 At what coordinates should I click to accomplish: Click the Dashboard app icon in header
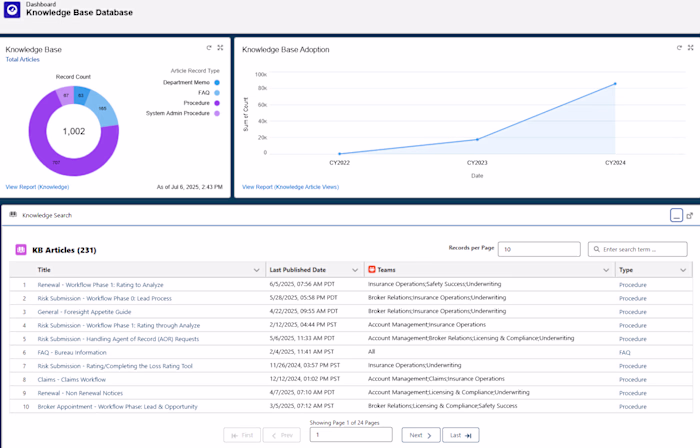[12, 11]
